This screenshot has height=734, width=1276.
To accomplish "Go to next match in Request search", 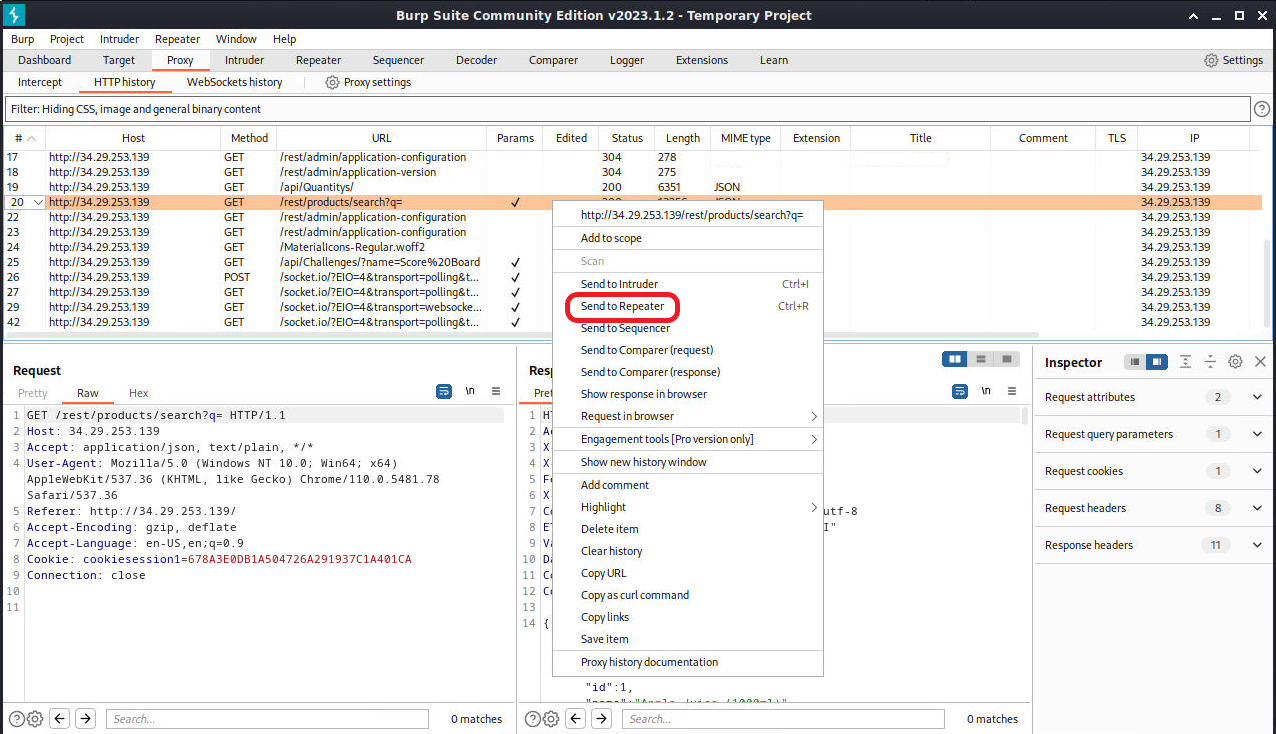I will click(86, 718).
